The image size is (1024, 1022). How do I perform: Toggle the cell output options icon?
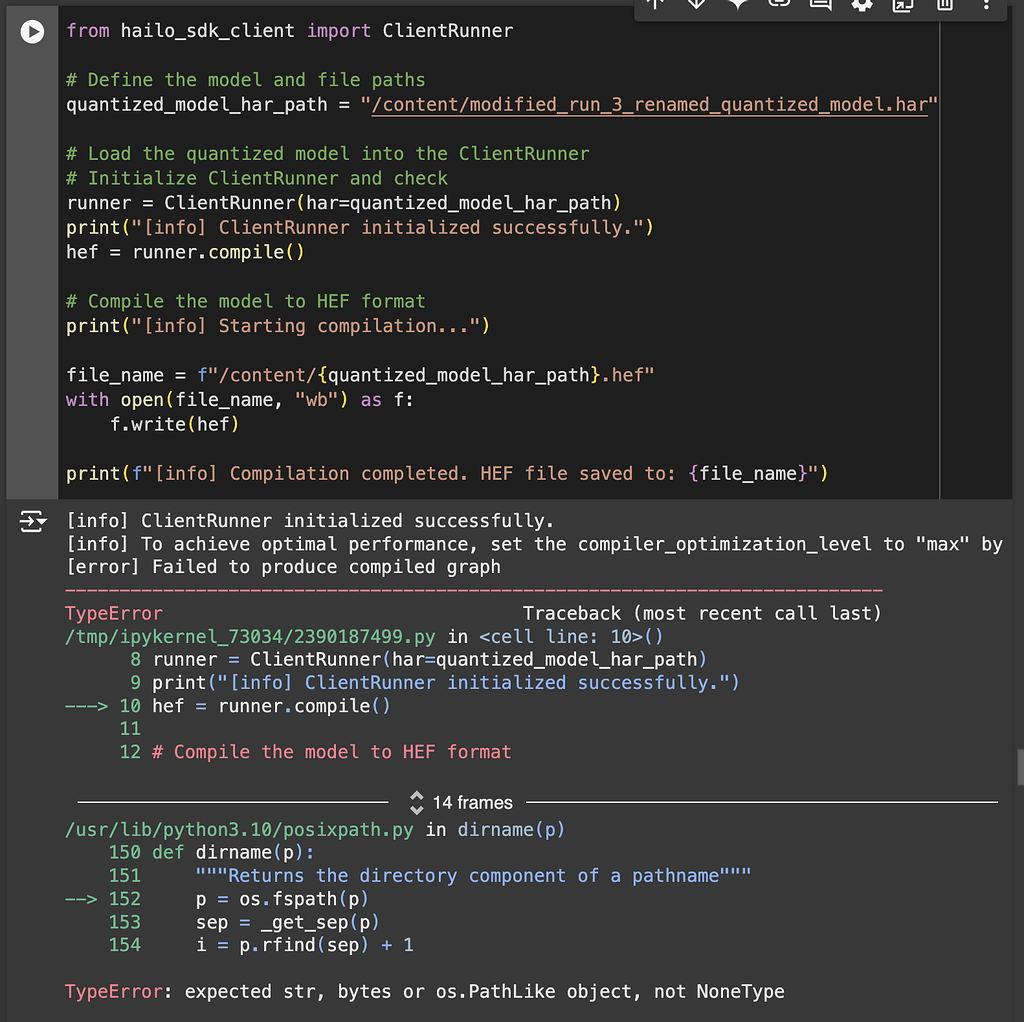click(33, 521)
